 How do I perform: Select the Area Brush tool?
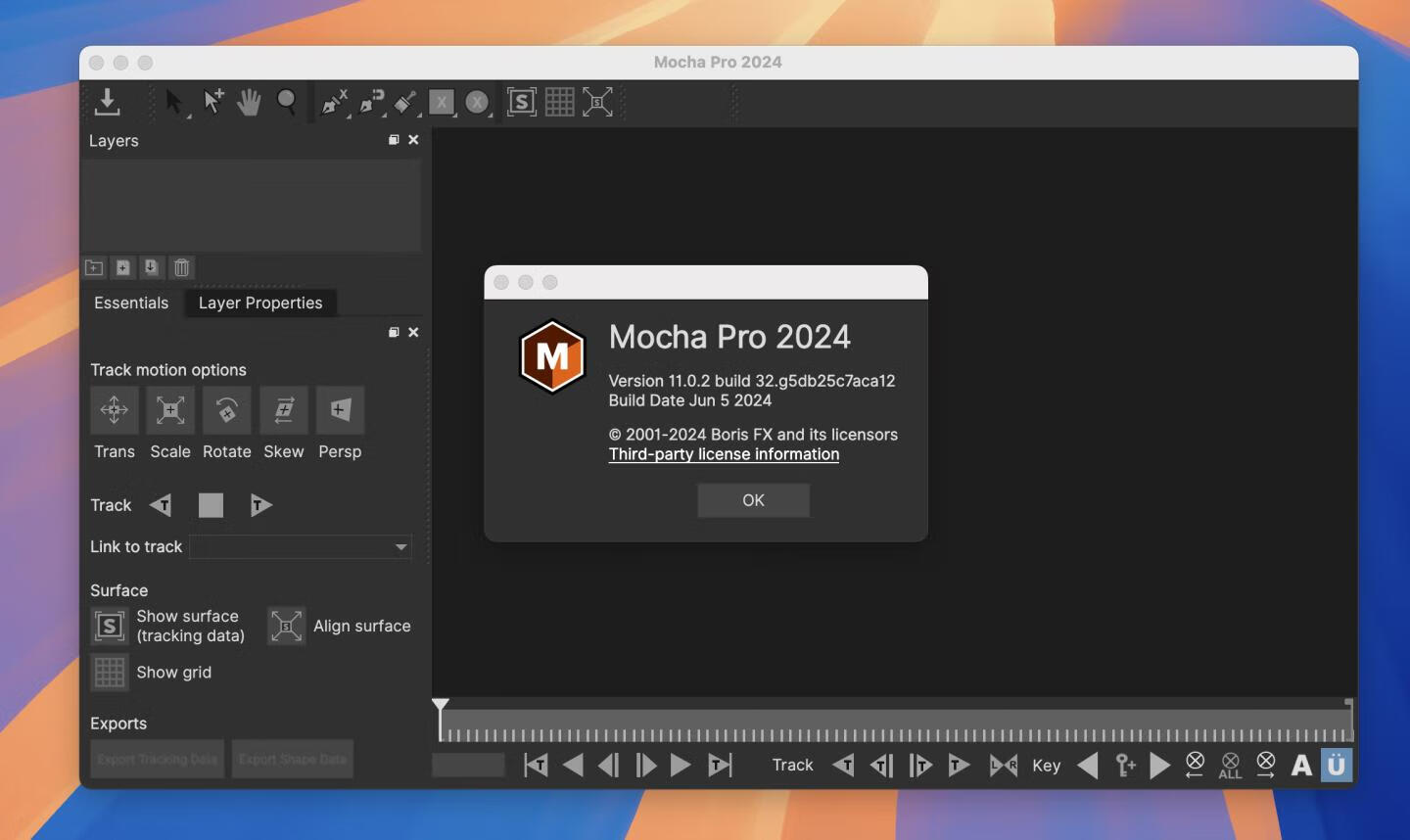(405, 102)
